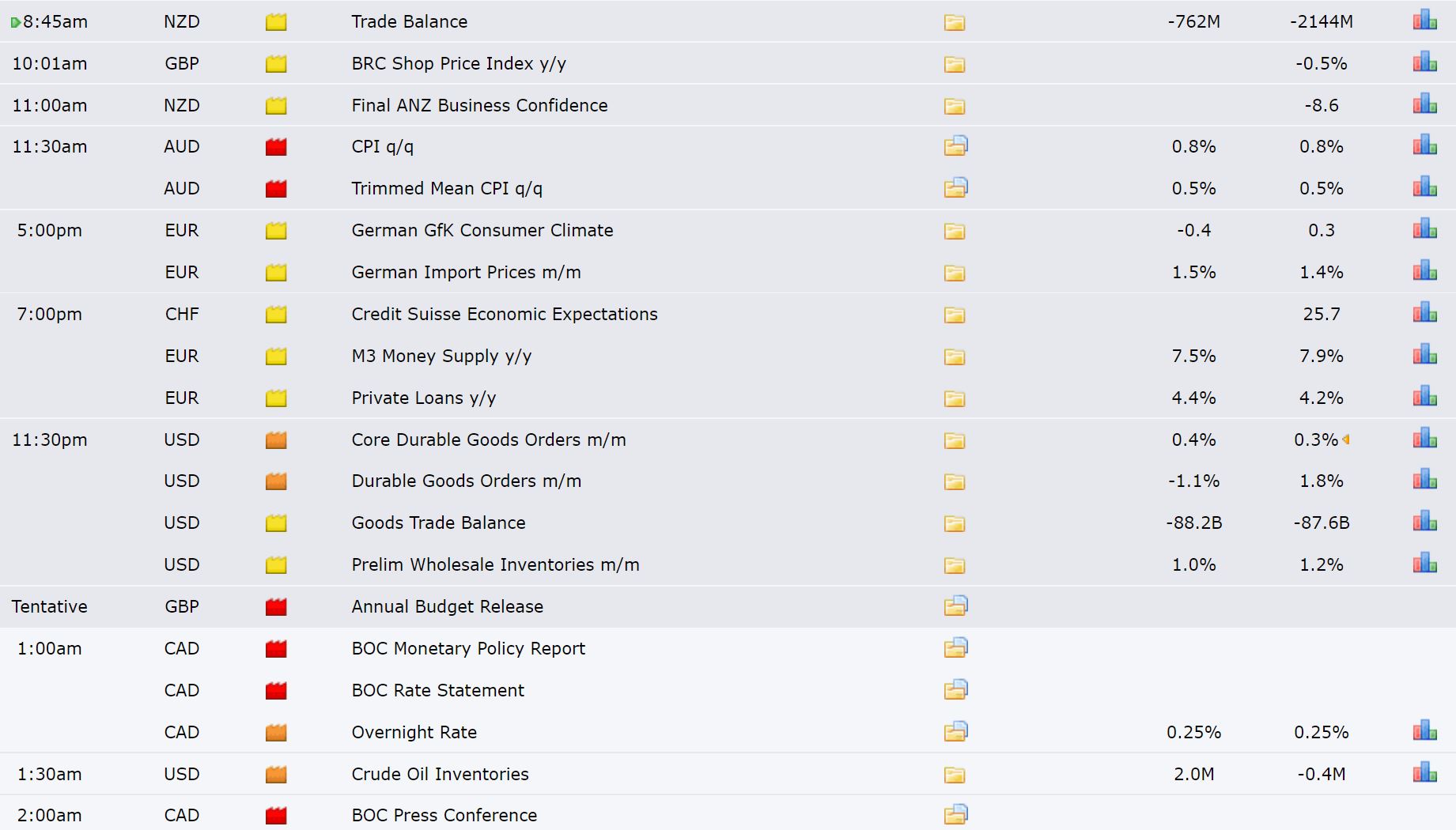The width and height of the screenshot is (1456, 830).
Task: Click red impact icon for BOC Press Conference
Action: point(276,816)
